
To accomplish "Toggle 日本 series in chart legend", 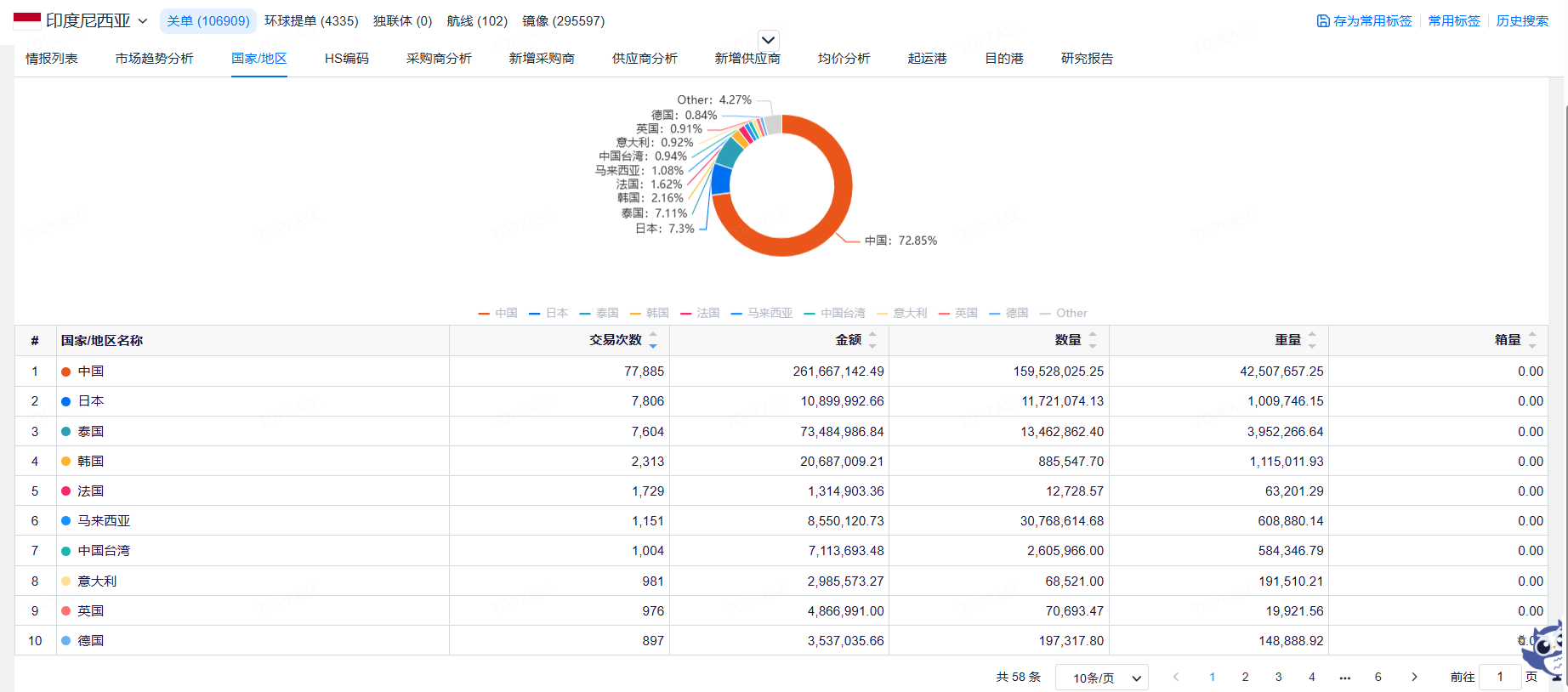I will point(548,313).
